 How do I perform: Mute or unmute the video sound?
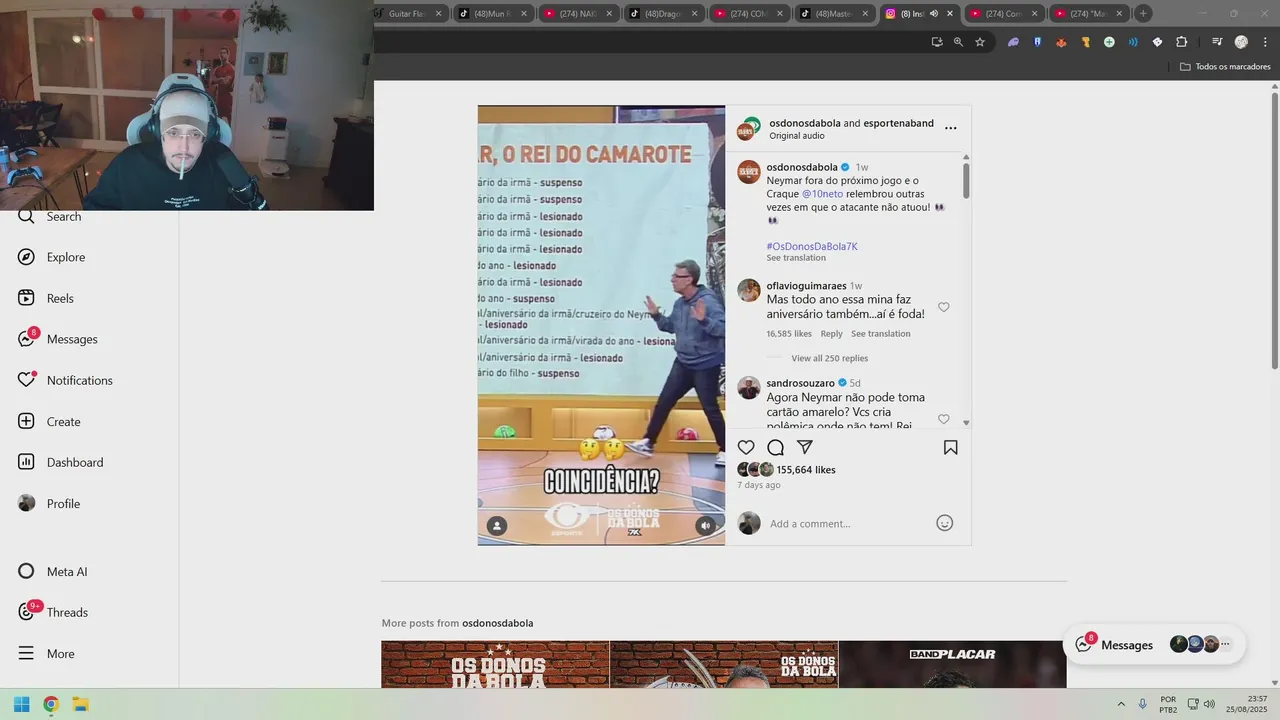[x=706, y=525]
